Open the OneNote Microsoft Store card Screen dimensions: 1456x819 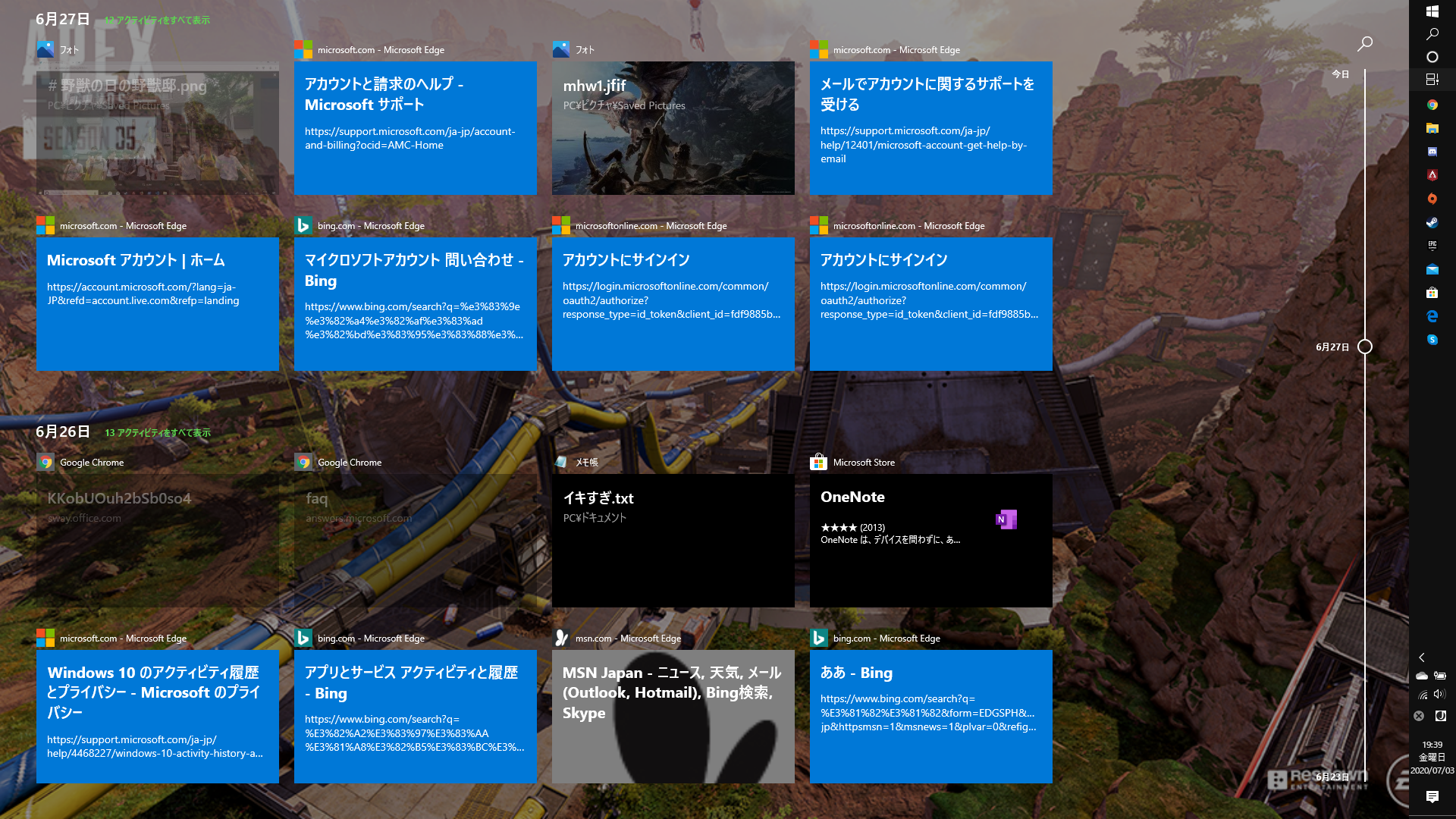(931, 541)
